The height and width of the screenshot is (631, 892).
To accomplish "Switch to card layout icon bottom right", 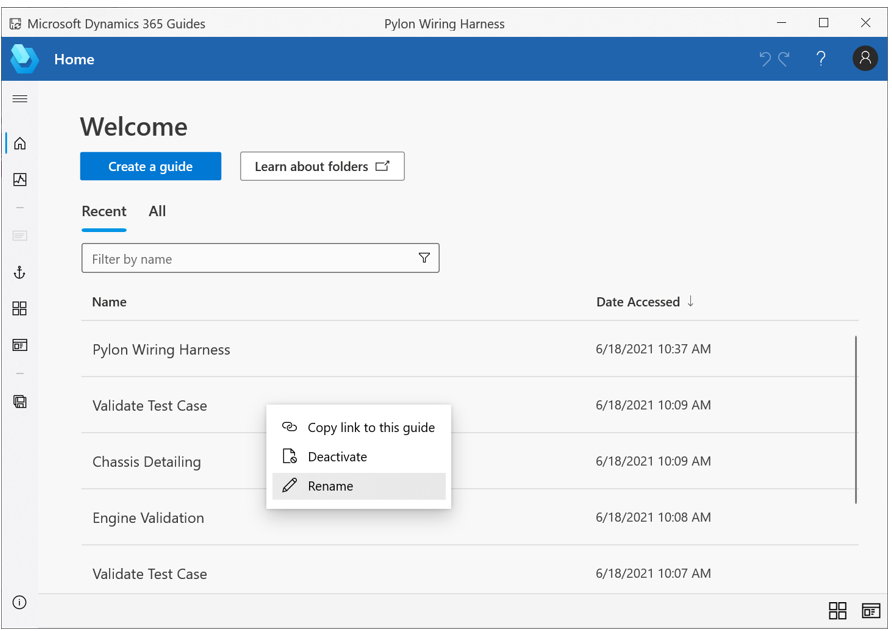I will 871,611.
